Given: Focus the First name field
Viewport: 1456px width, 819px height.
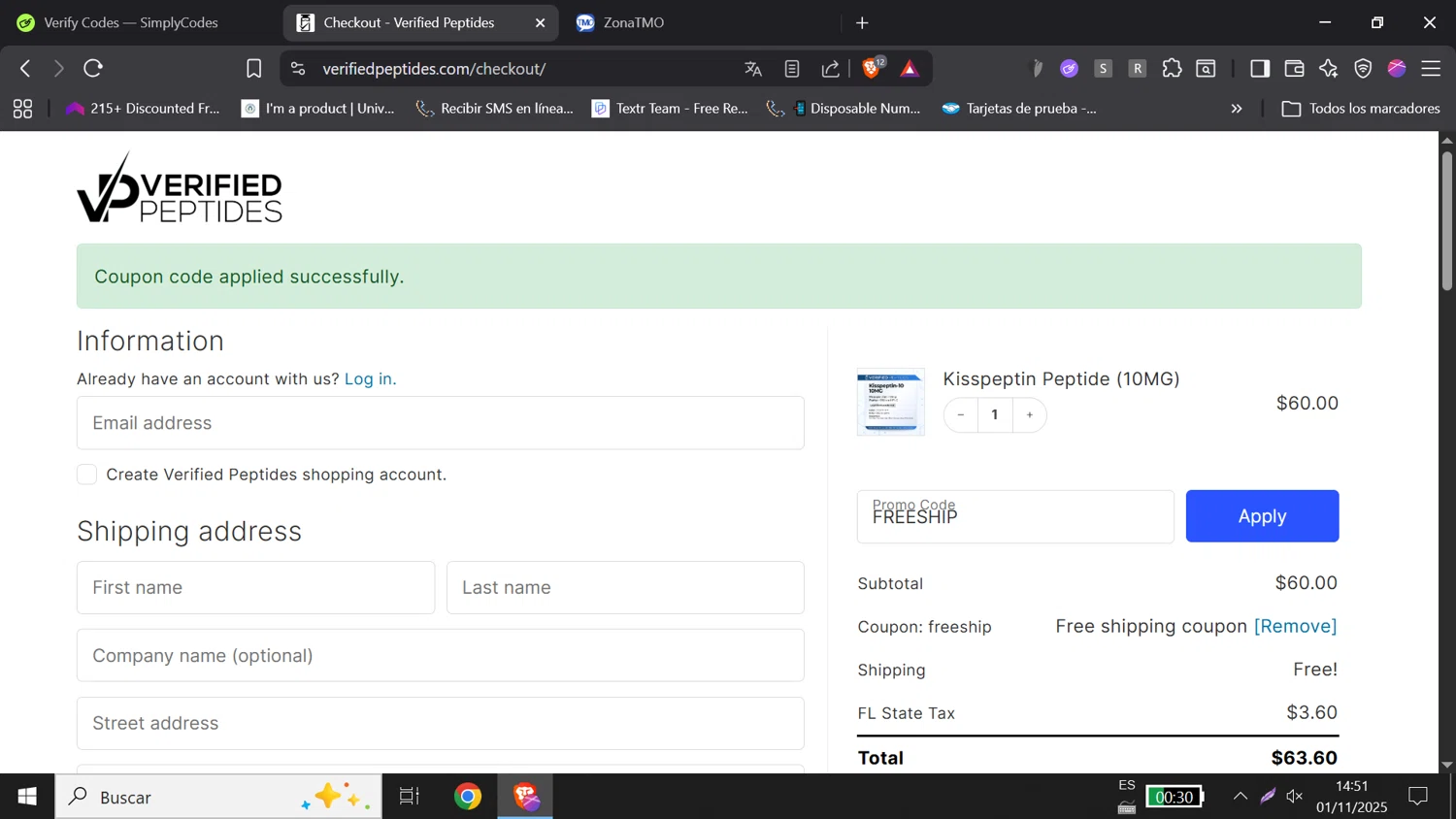Looking at the screenshot, I should [x=255, y=587].
